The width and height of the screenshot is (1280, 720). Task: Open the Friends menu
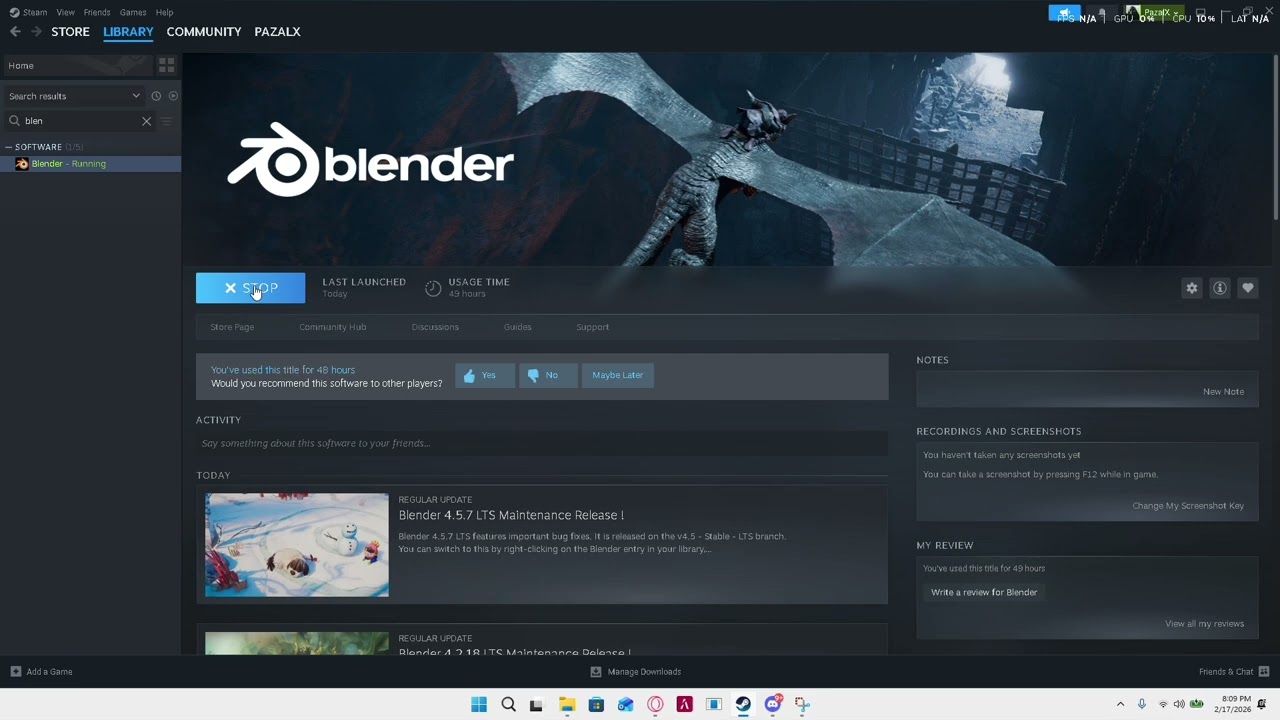97,12
